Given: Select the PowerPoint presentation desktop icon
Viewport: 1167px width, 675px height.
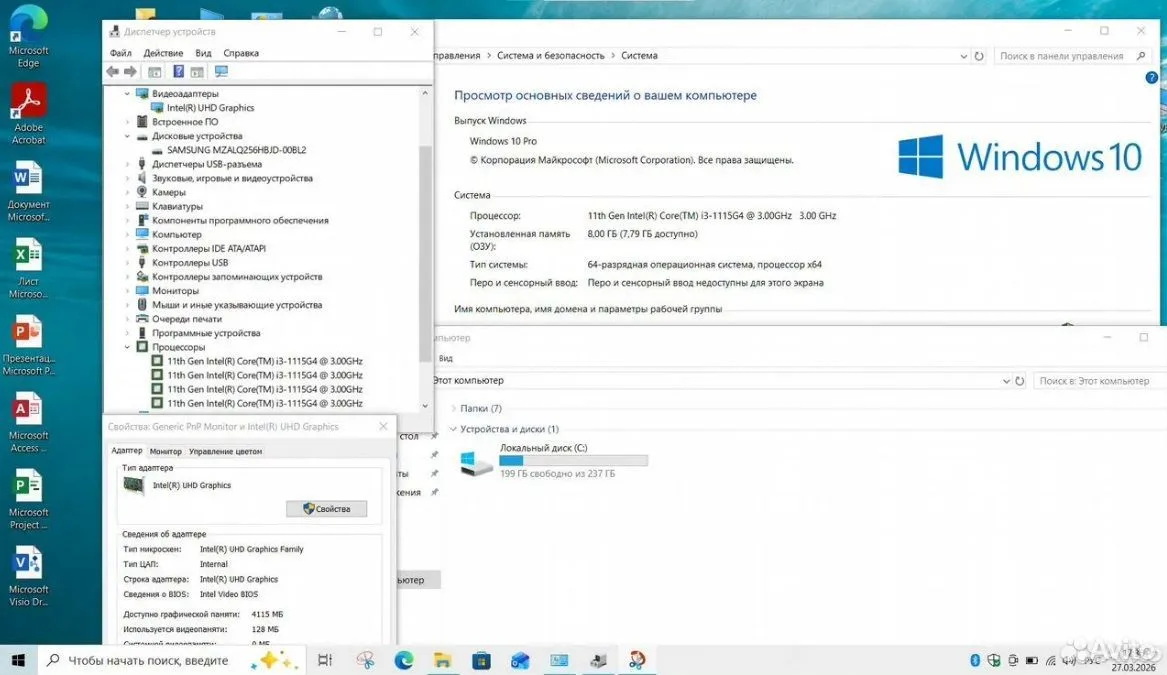Looking at the screenshot, I should pos(28,345).
